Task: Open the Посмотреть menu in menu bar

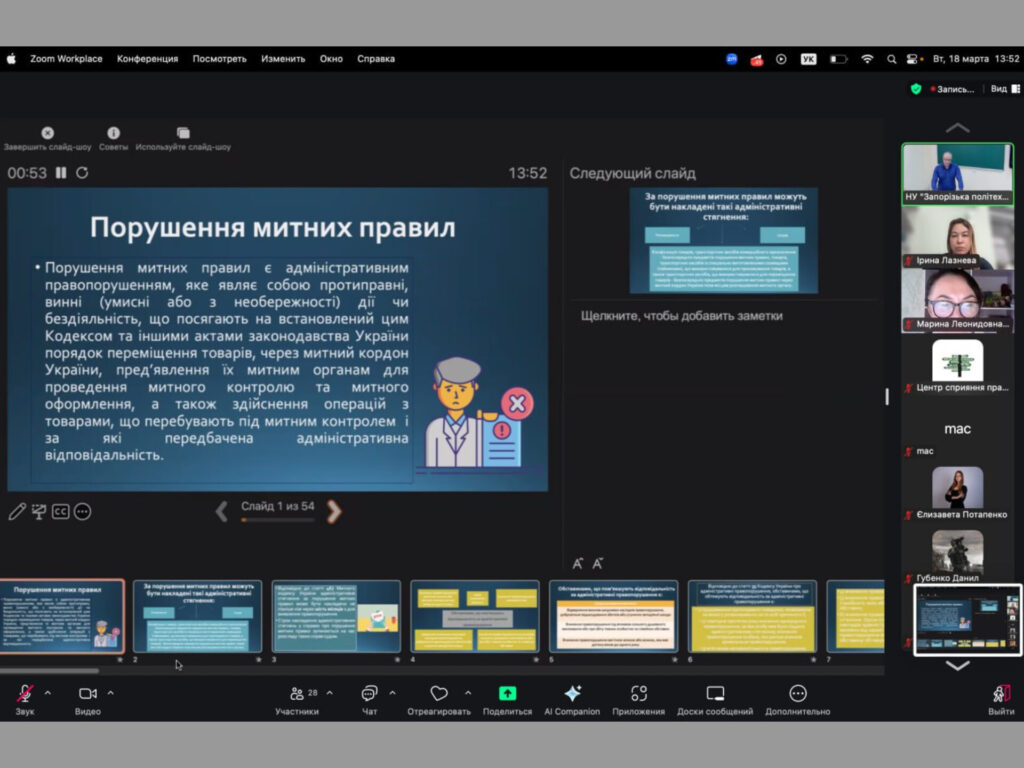Action: coord(219,59)
